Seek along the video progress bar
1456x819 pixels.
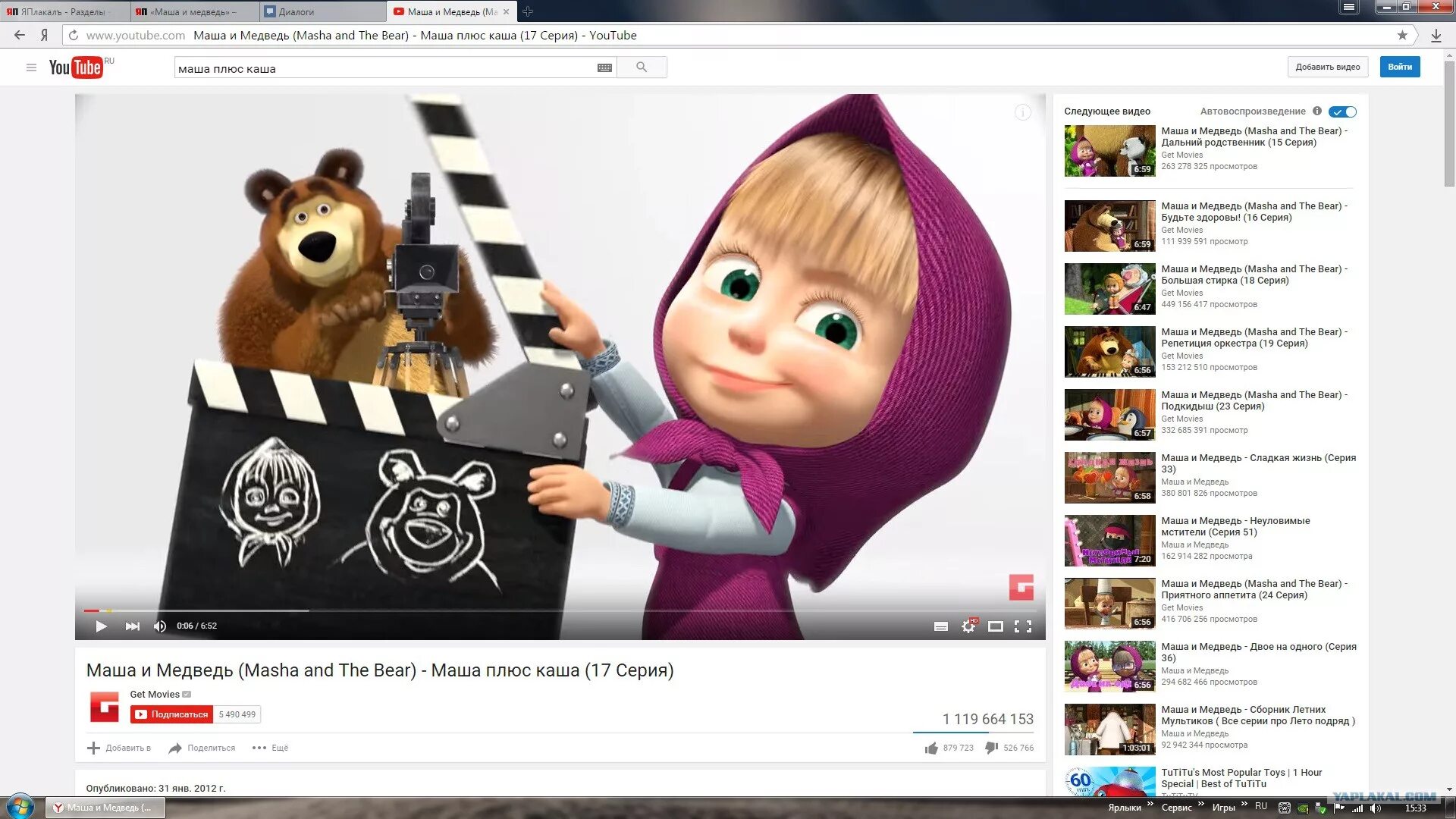[531, 610]
